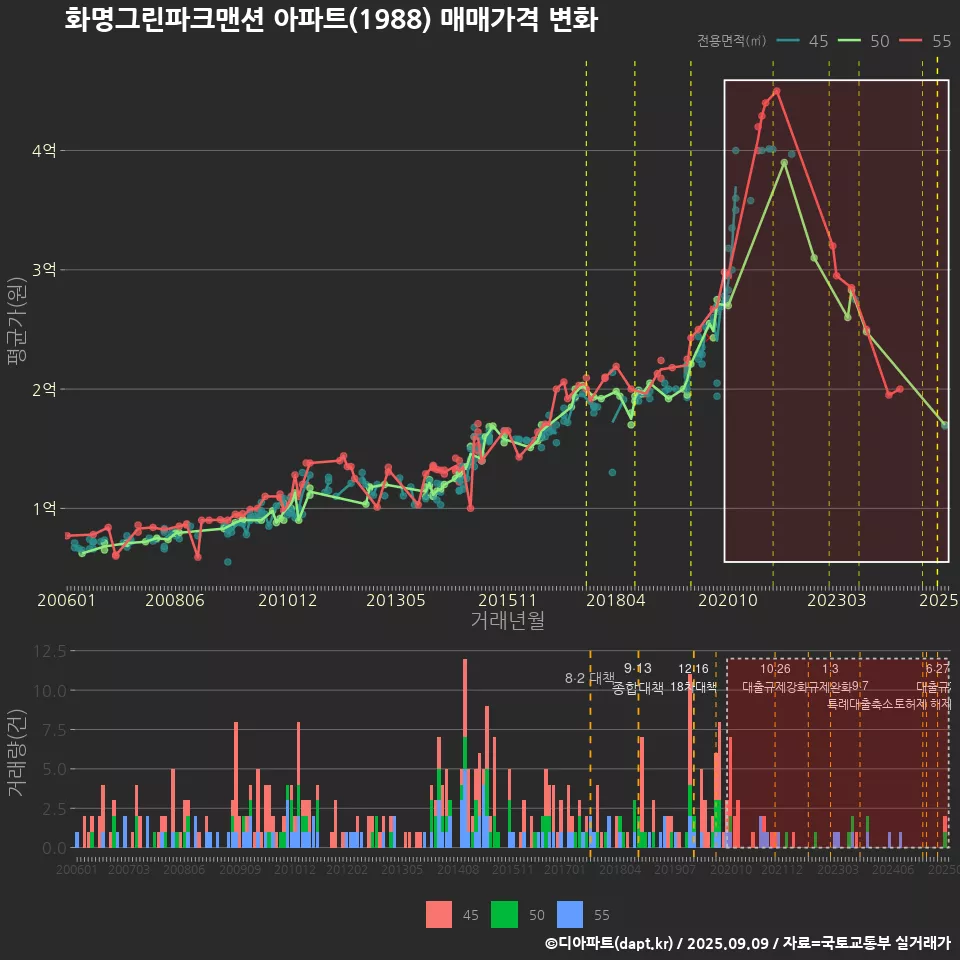Click the '5.0' volume axis label
This screenshot has height=960, width=960.
point(54,770)
